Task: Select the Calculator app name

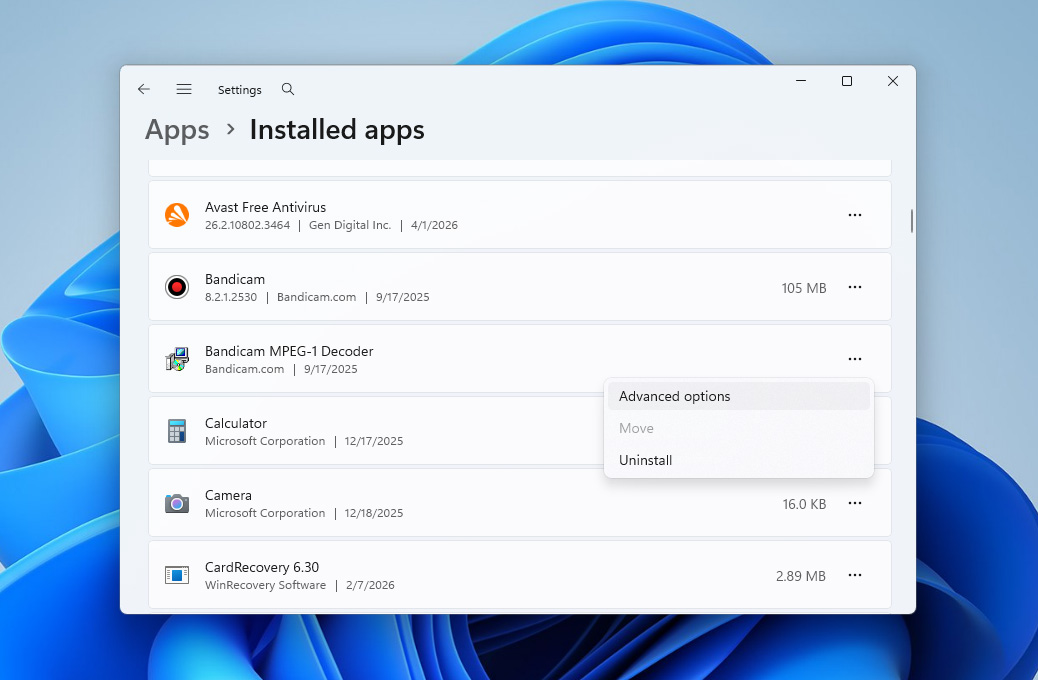Action: click(236, 423)
